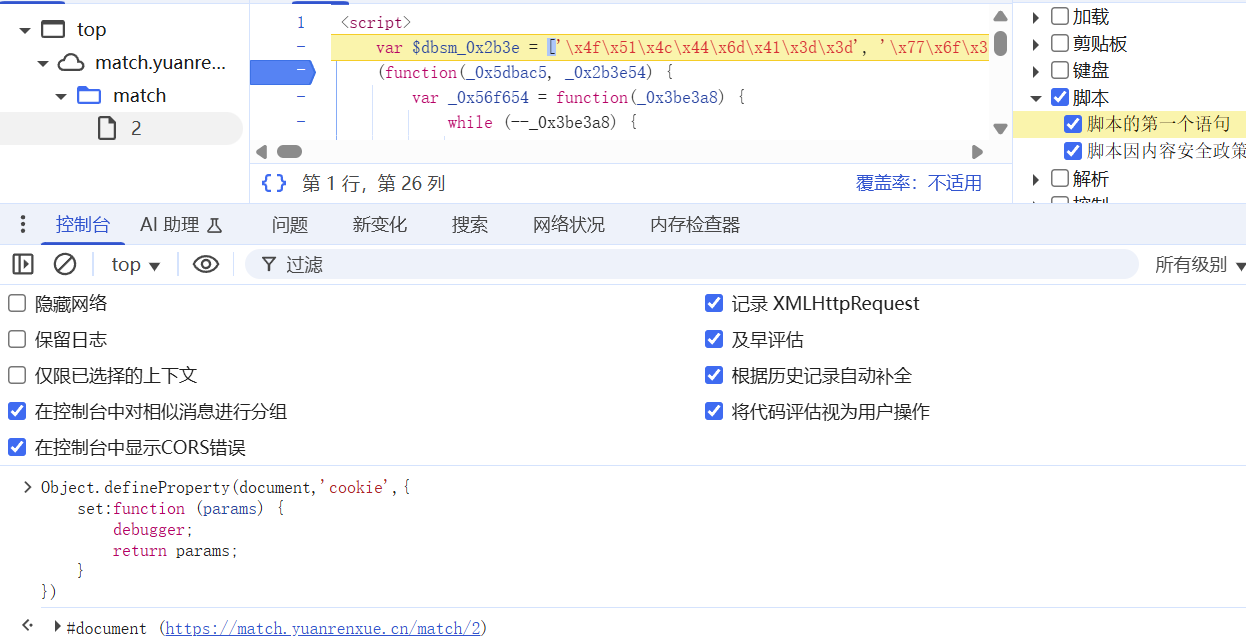
Task: Click the debugger keyword in console input
Action: pos(149,530)
